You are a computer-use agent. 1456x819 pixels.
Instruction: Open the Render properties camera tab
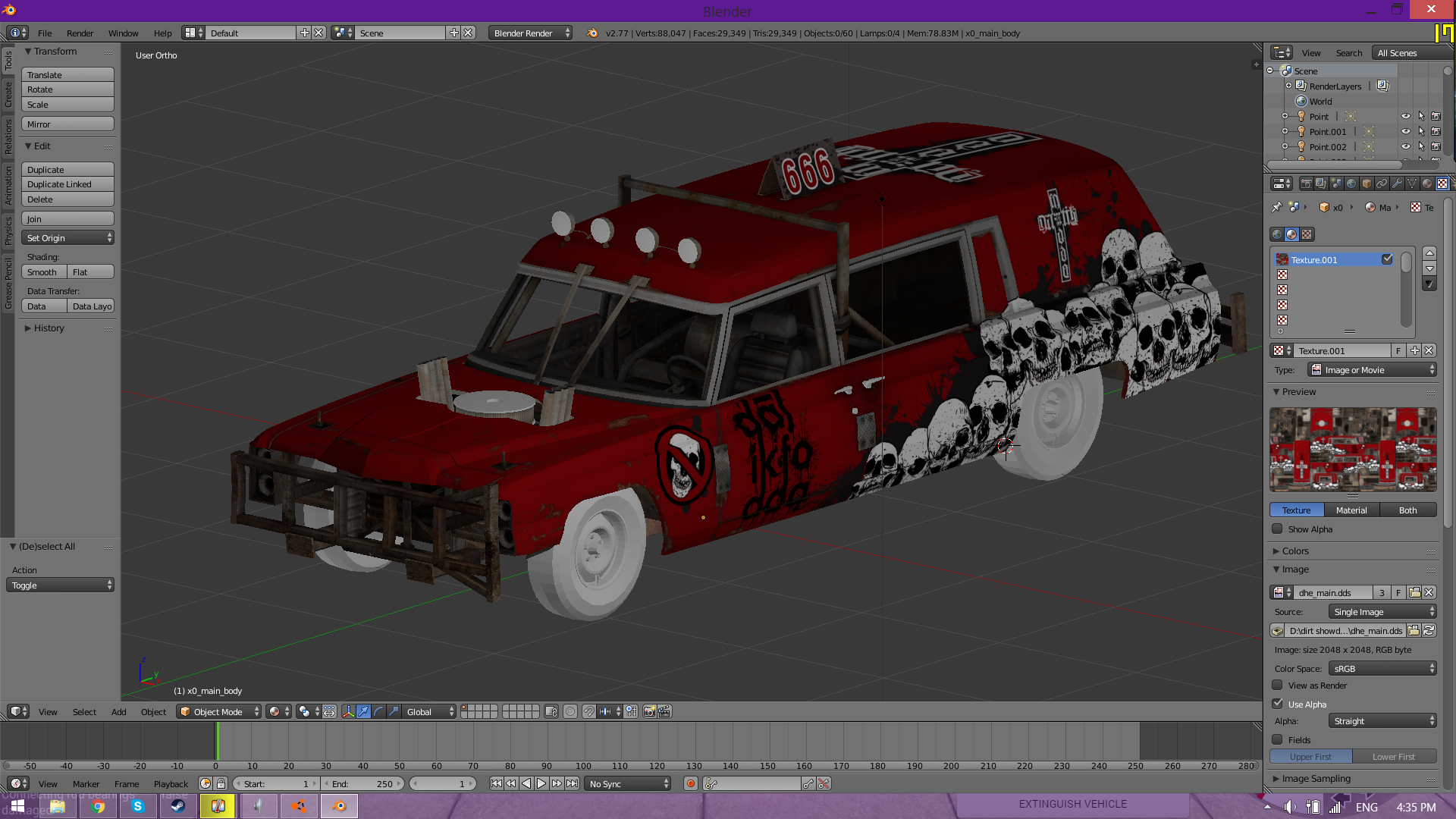pyautogui.click(x=1306, y=184)
